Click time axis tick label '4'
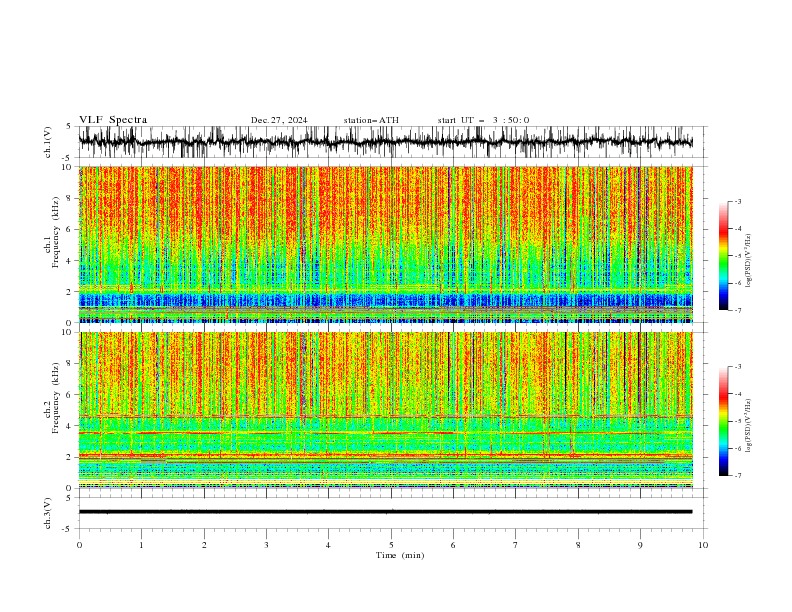 (x=328, y=545)
